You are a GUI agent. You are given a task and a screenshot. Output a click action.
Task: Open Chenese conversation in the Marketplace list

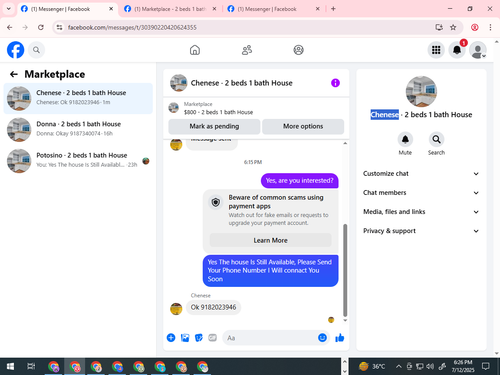coord(78,98)
